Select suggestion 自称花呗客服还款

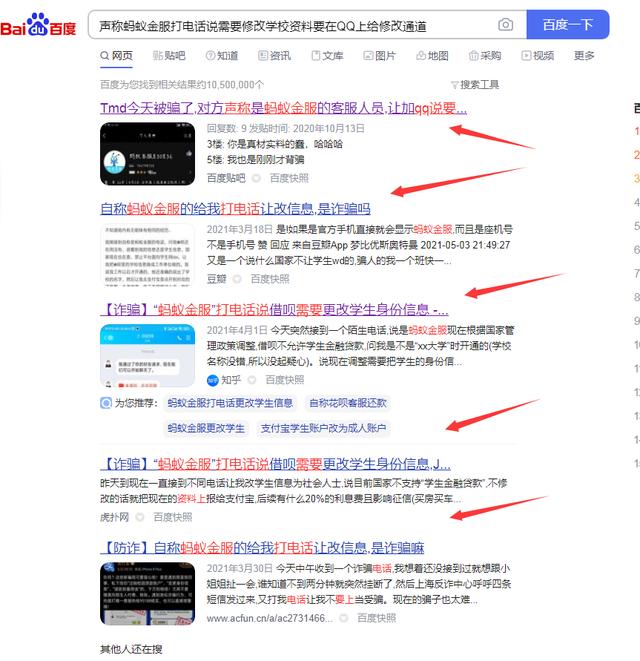[348, 403]
